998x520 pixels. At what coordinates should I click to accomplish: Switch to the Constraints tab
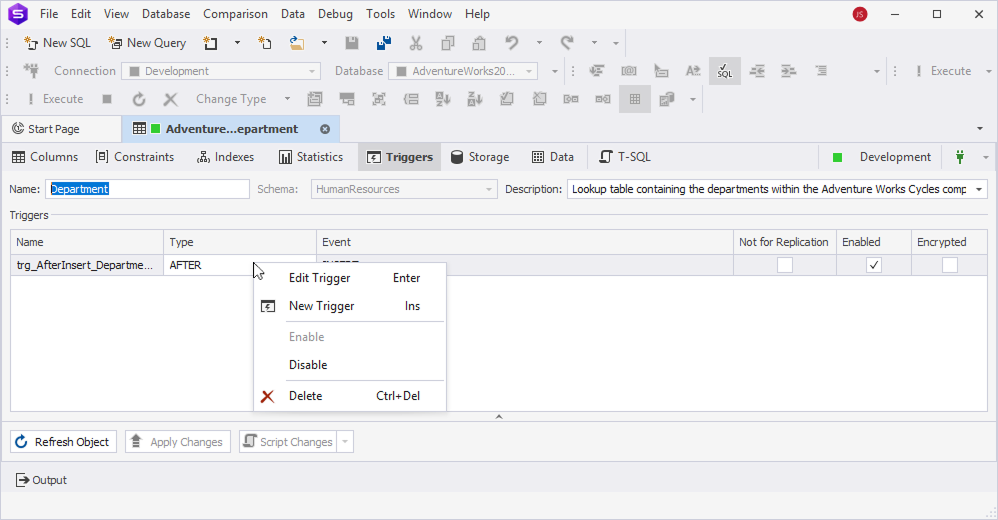pyautogui.click(x=134, y=157)
